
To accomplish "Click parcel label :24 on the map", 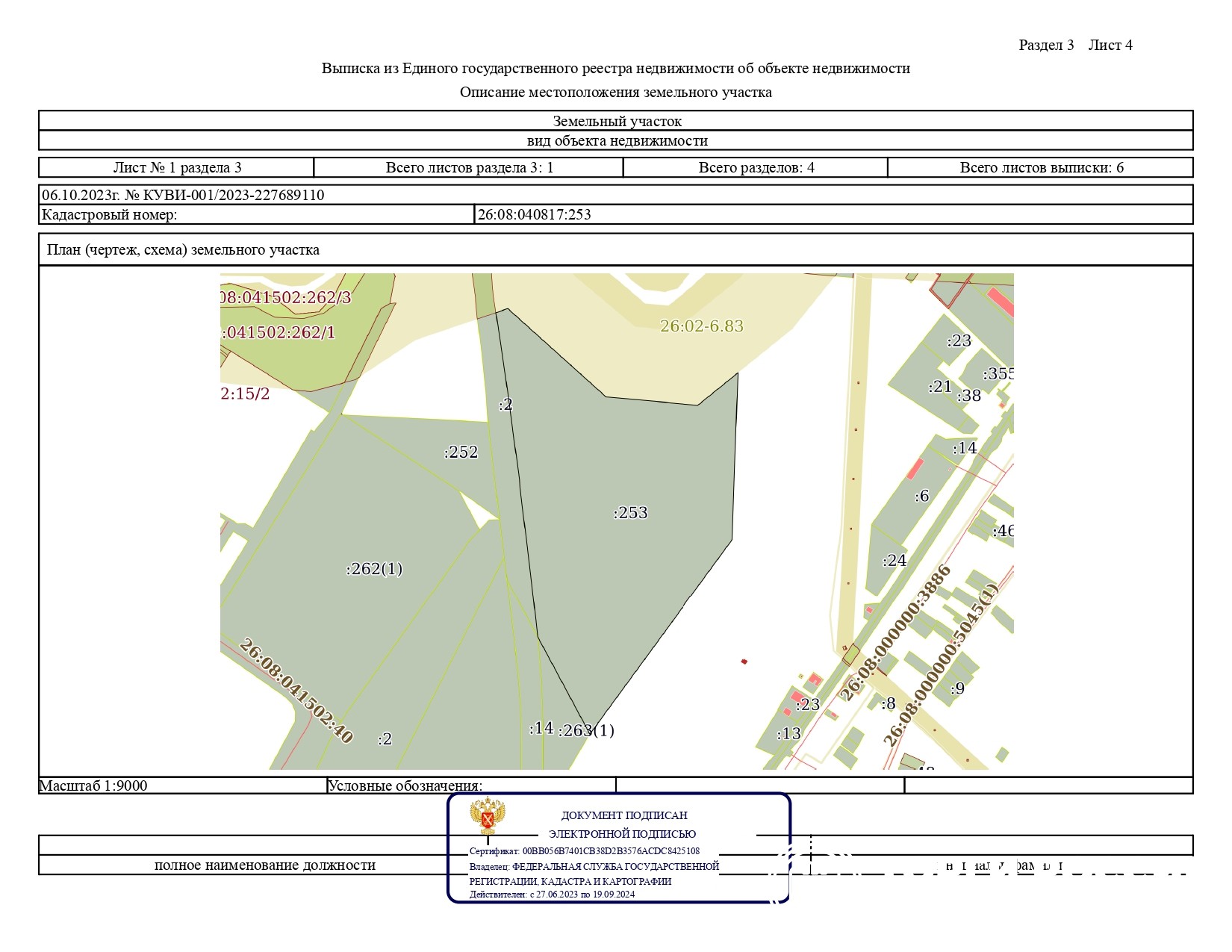I will pos(895,561).
